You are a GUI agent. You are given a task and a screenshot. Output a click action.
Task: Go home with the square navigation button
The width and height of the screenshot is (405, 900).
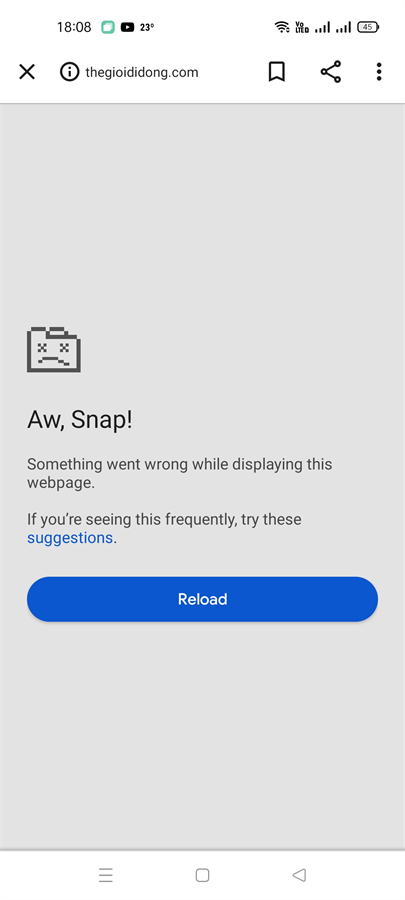[x=202, y=875]
